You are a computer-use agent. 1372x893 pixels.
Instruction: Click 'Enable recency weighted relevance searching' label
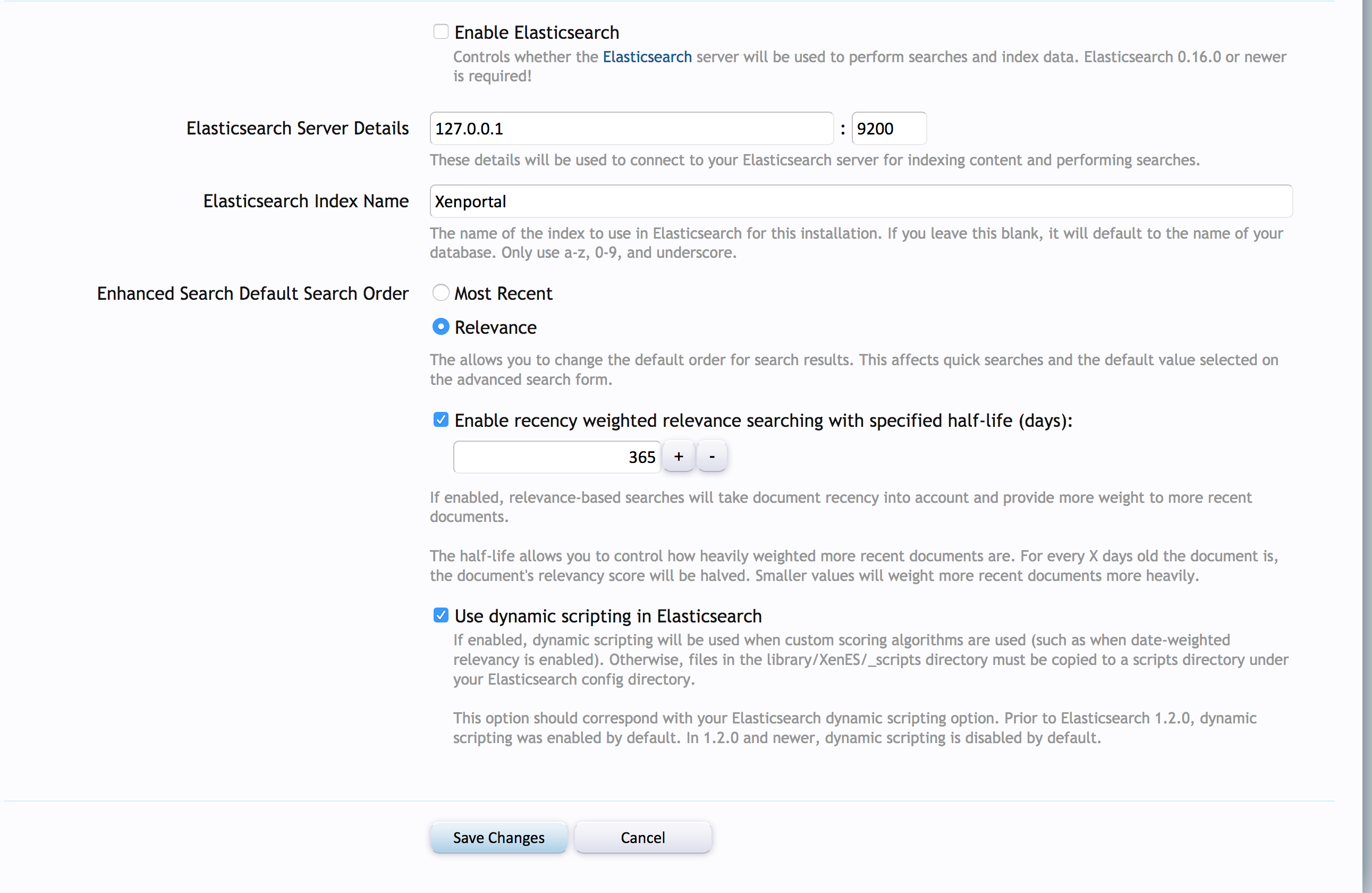[x=763, y=420]
